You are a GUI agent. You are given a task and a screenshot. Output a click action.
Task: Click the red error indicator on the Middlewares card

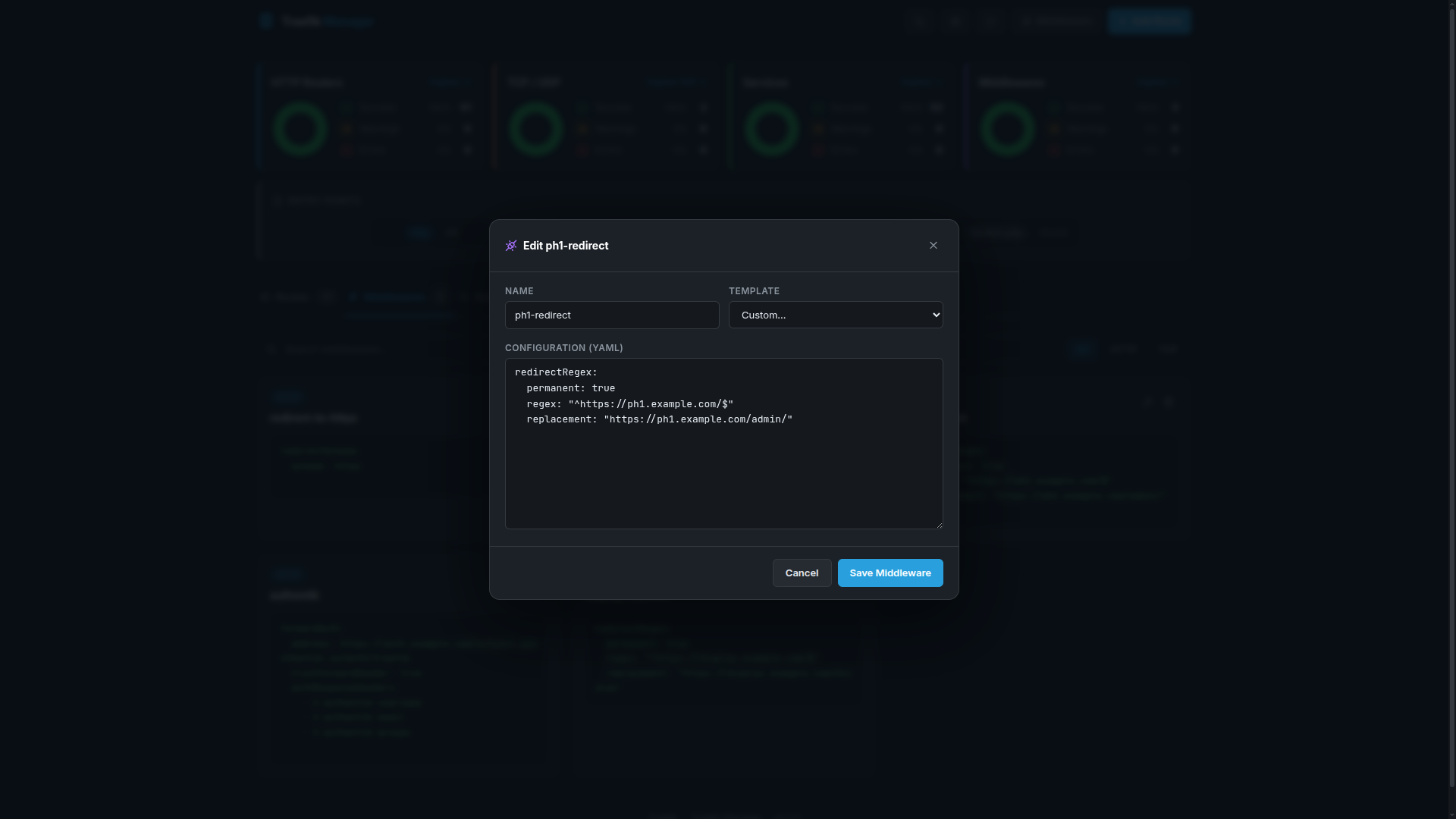(x=1054, y=149)
